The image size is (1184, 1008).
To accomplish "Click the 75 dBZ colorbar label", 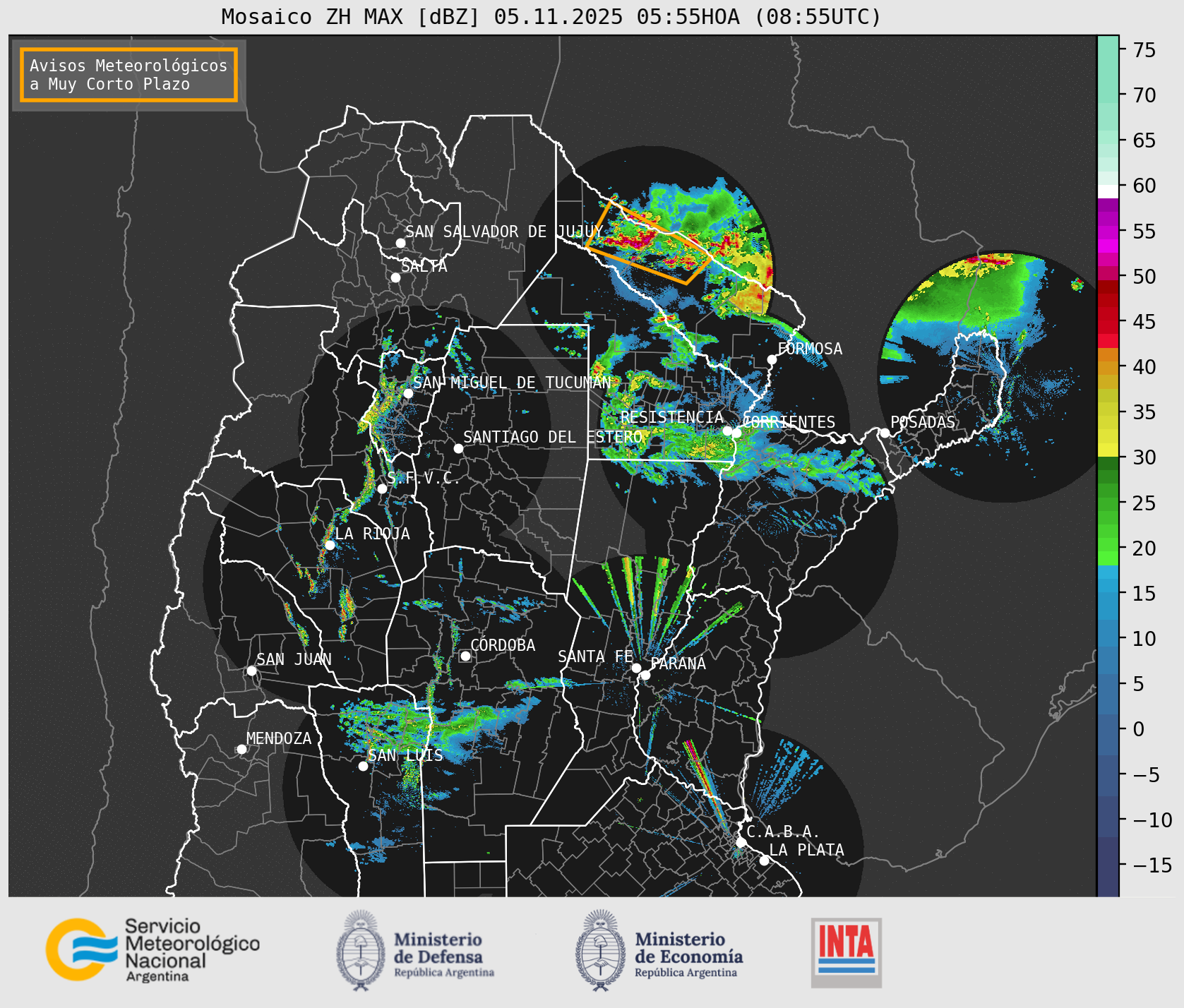I will [x=1144, y=50].
